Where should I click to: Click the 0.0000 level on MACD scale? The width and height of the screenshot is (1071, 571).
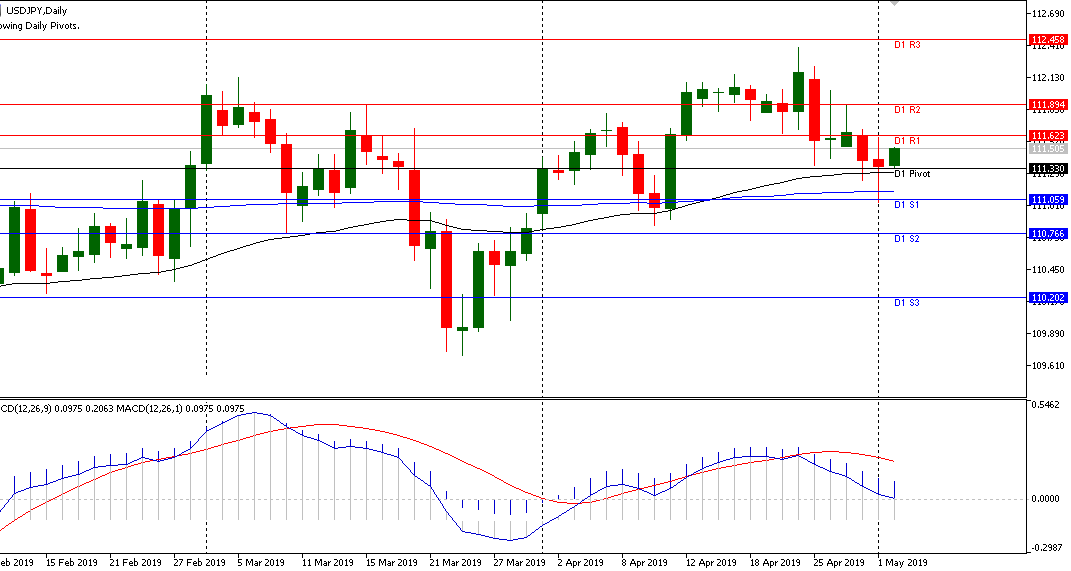1046,498
